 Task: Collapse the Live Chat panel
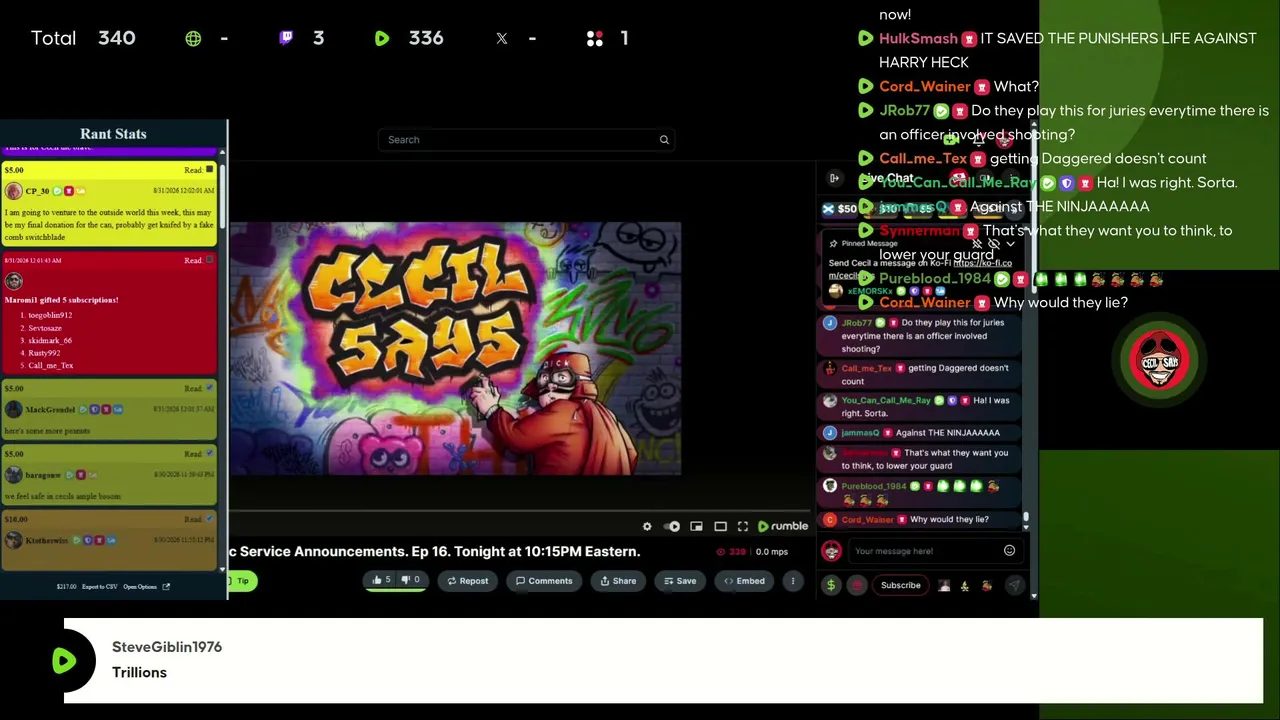coord(834,178)
